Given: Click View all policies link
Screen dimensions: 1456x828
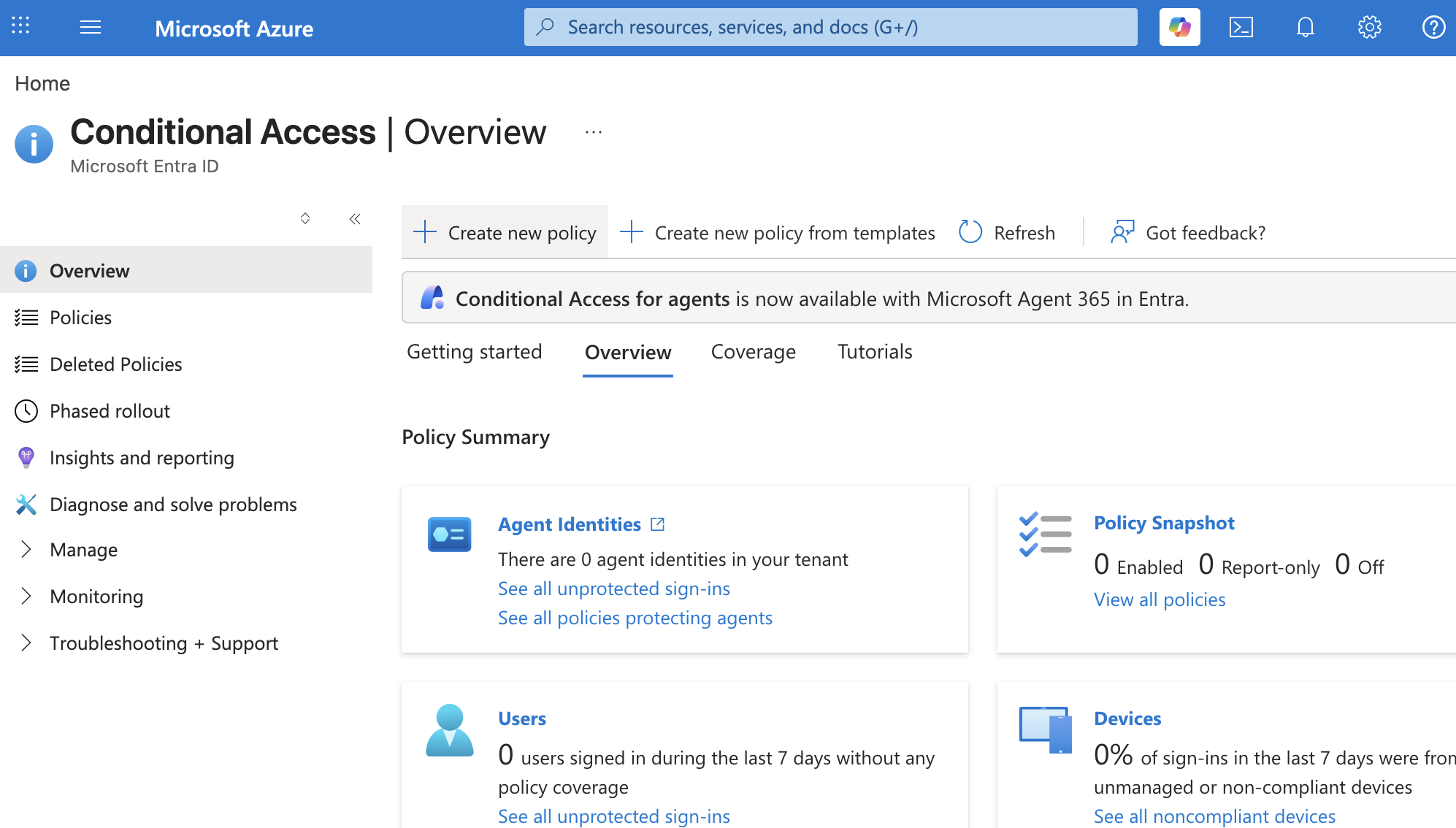Looking at the screenshot, I should pos(1160,599).
